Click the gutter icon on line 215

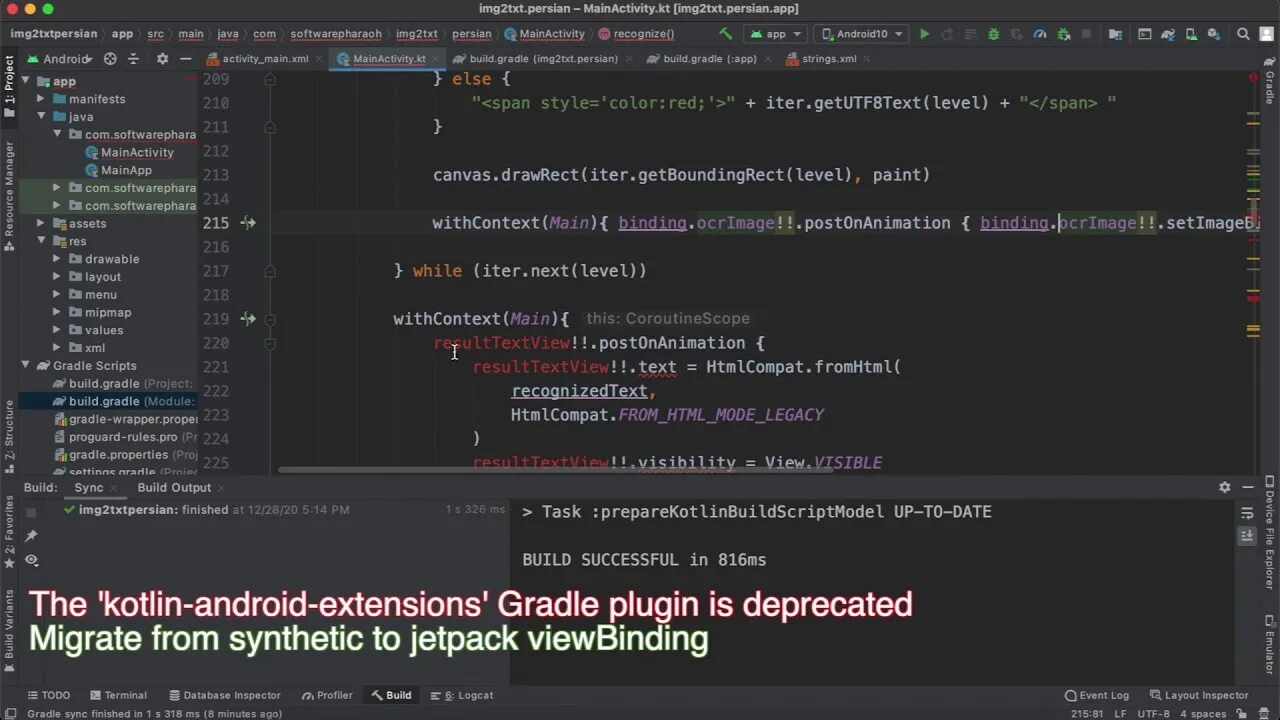pyautogui.click(x=248, y=223)
